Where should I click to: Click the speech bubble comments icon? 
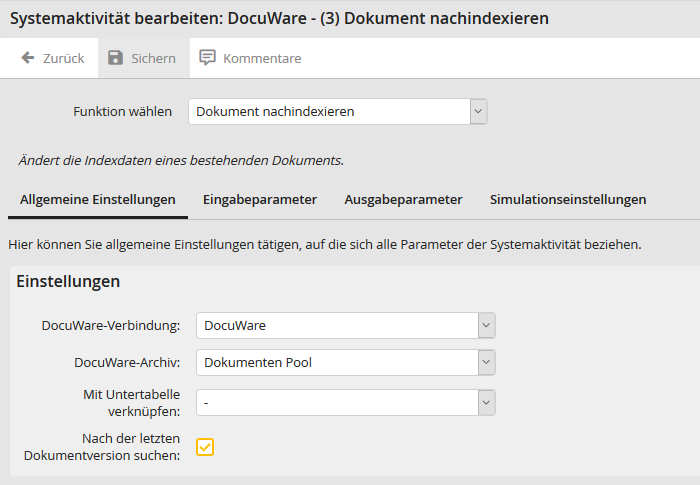tap(207, 58)
